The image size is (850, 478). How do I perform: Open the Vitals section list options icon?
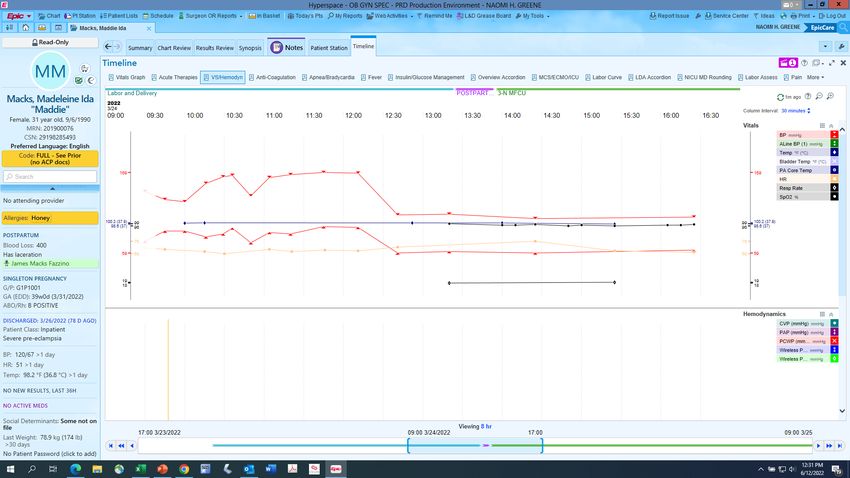pyautogui.click(x=822, y=126)
